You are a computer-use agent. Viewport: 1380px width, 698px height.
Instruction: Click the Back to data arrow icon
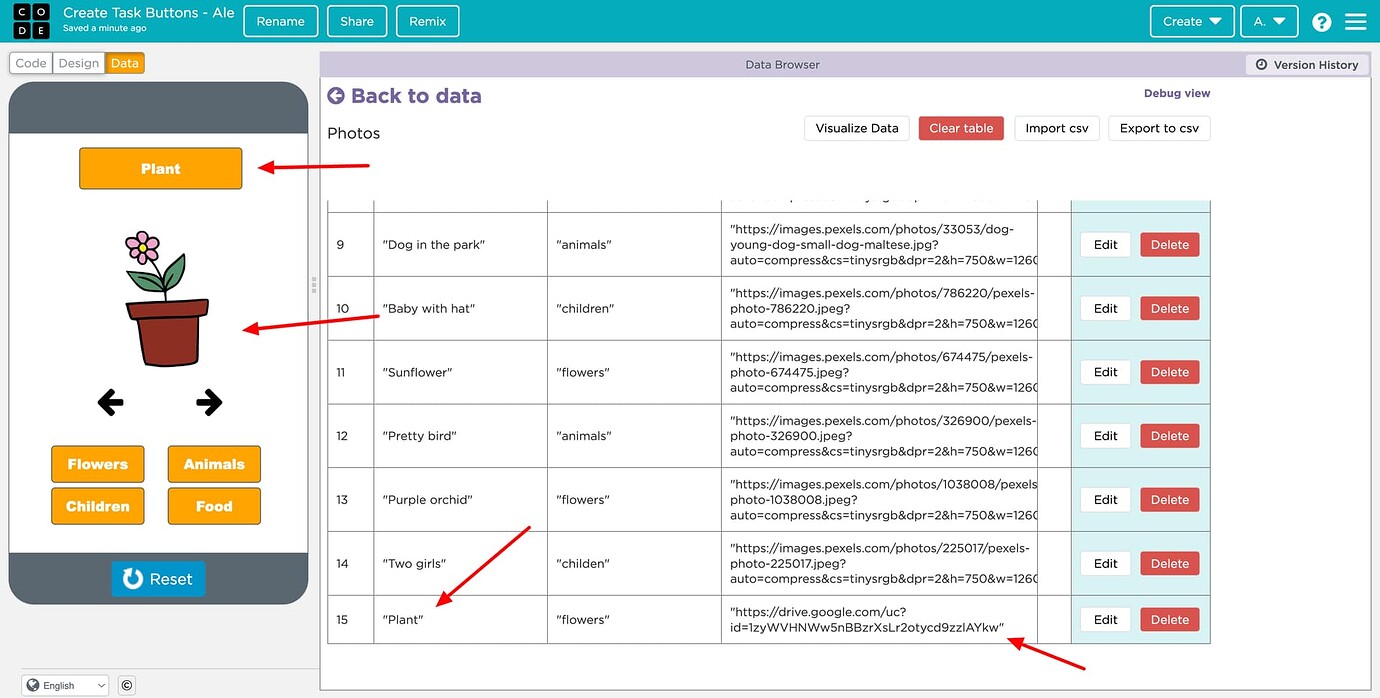[x=336, y=95]
